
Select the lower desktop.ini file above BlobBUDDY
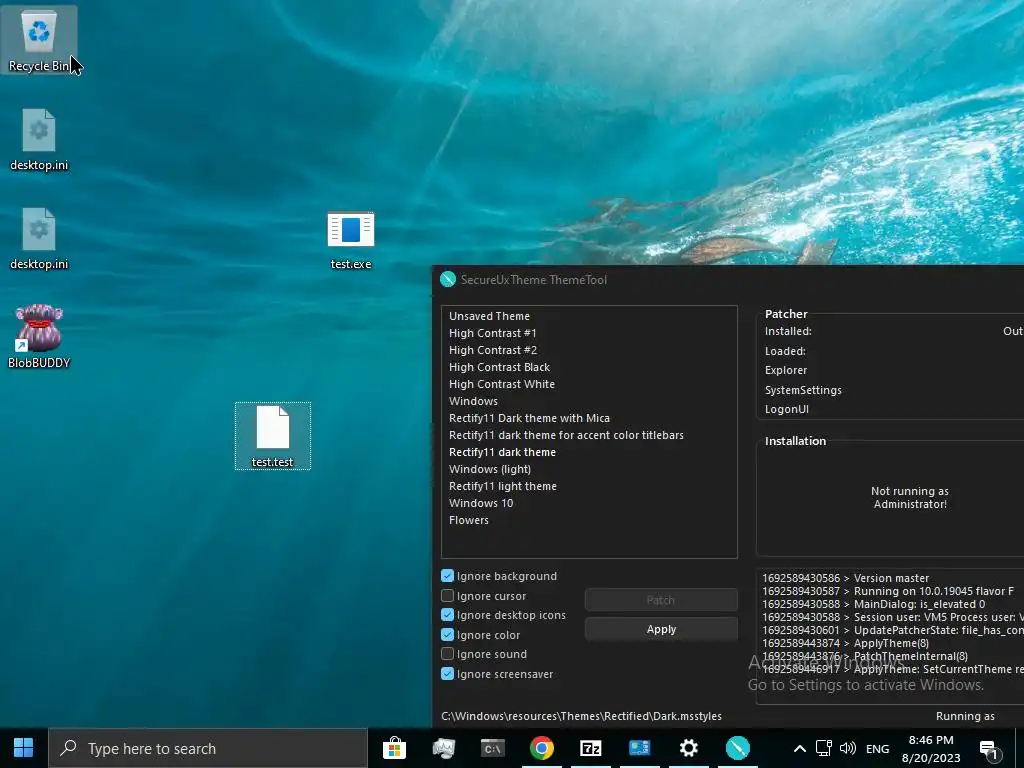(x=39, y=239)
